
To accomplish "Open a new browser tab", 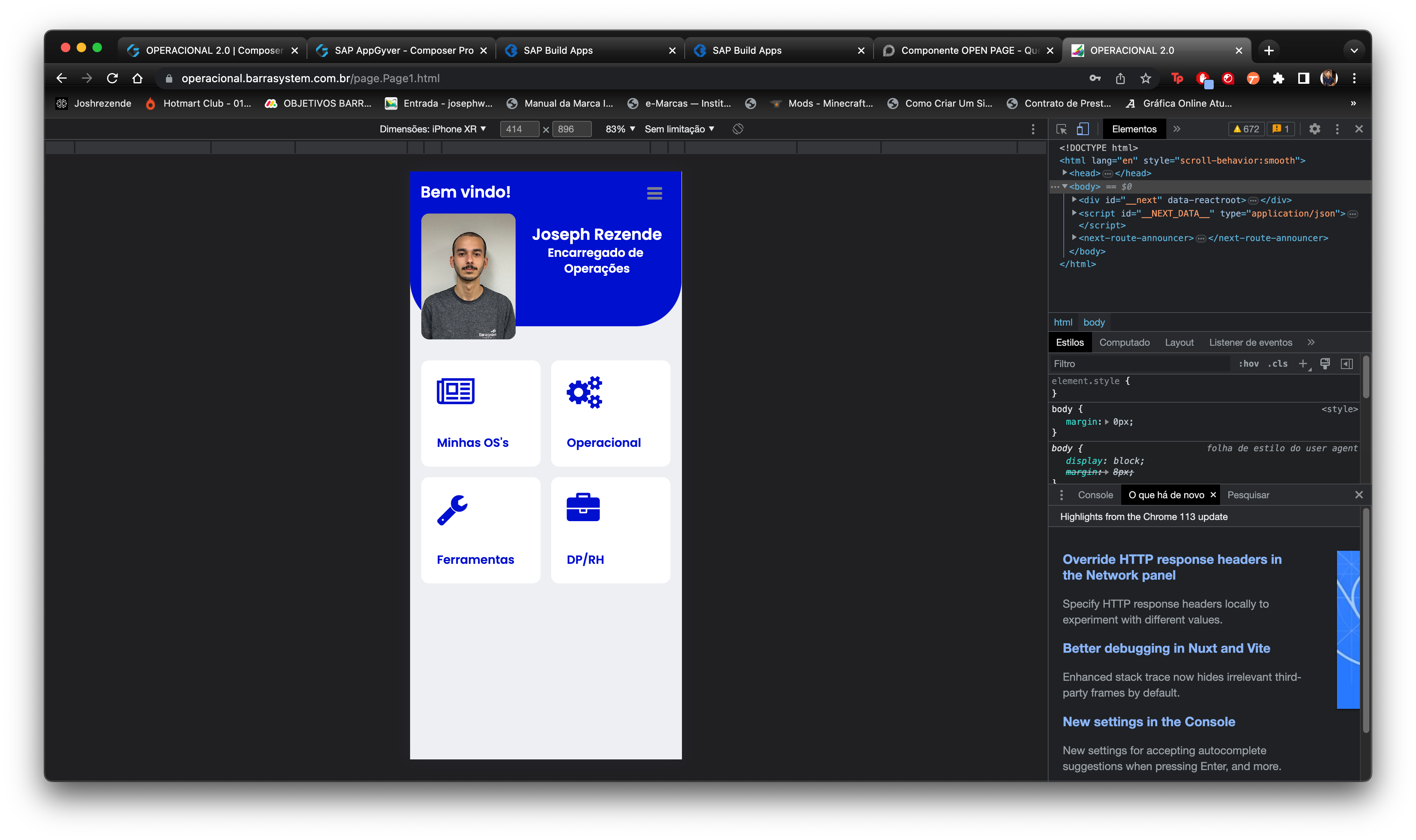I will pyautogui.click(x=1269, y=51).
